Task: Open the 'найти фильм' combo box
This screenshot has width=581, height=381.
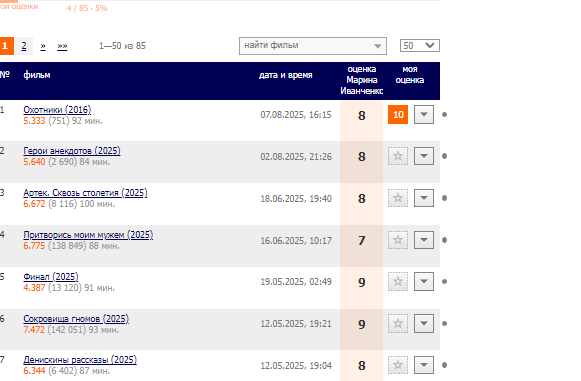Action: (313, 46)
